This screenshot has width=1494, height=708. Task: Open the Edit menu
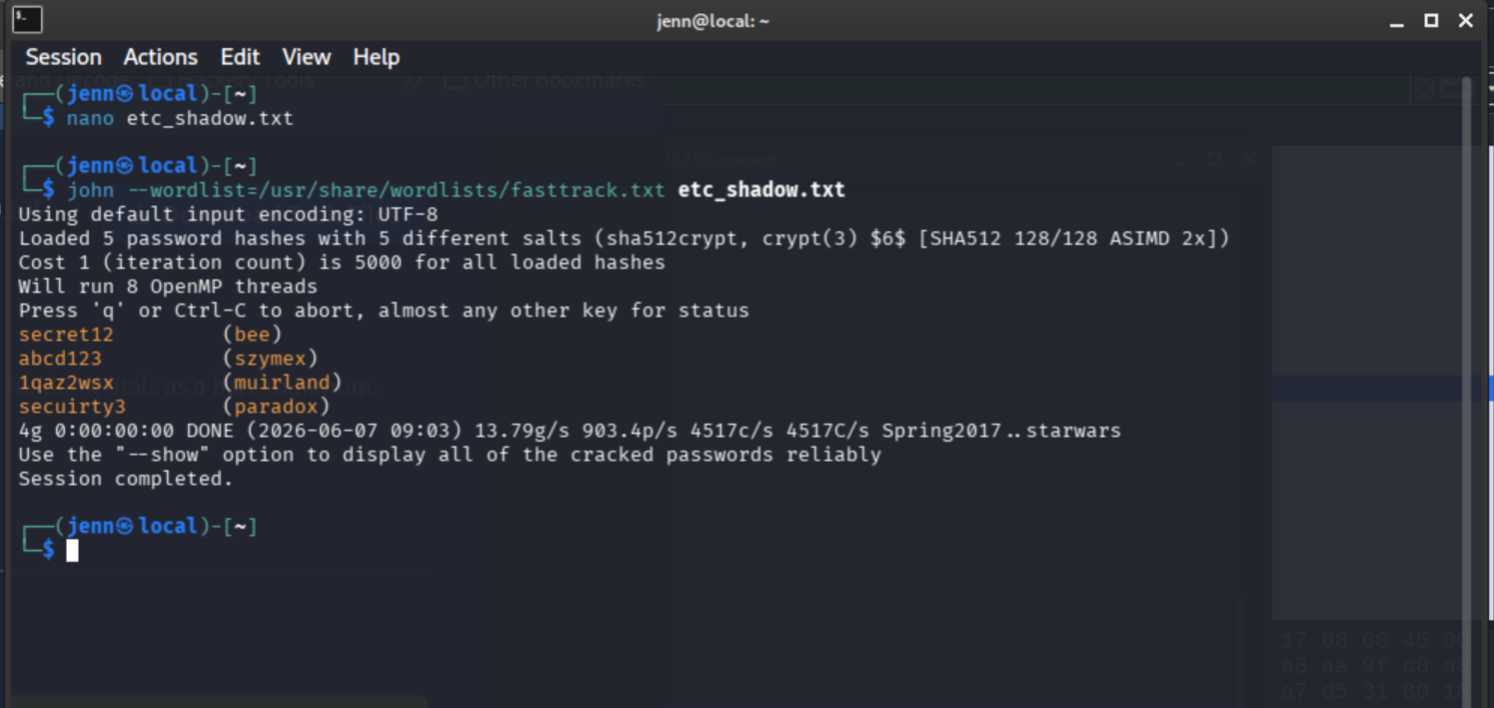tap(240, 57)
